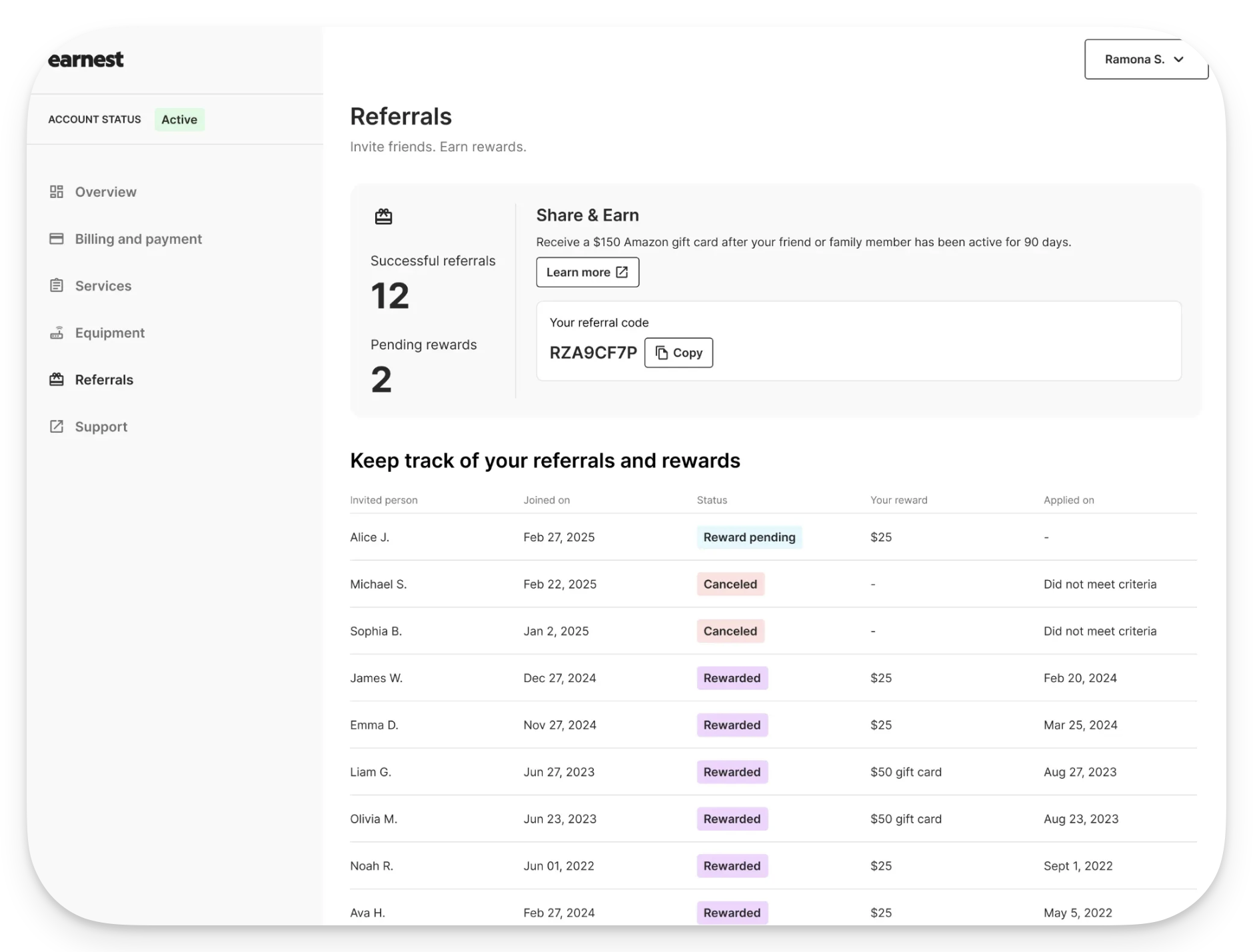Open the Ramona S. account menu
Image resolution: width=1253 pixels, height=952 pixels.
1146,59
